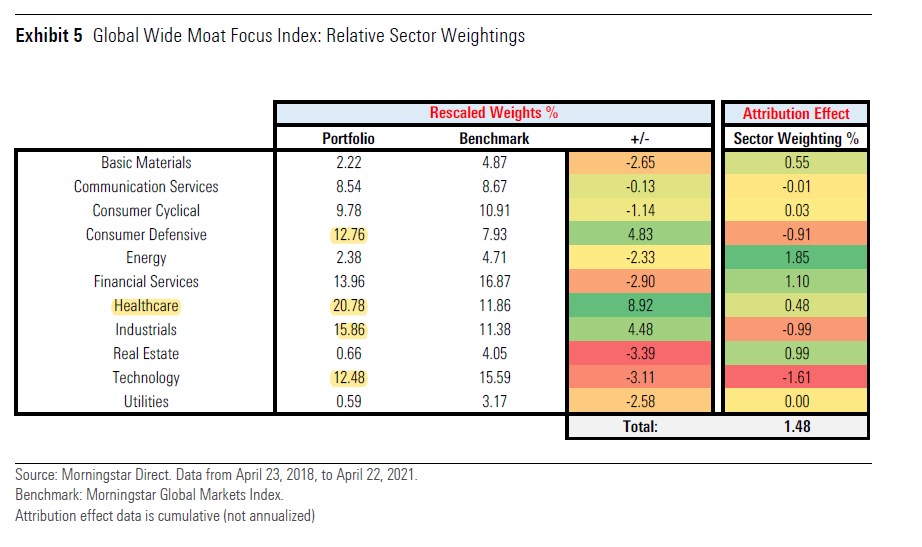Click the +/- column header
This screenshot has width=922, height=547.
(639, 138)
